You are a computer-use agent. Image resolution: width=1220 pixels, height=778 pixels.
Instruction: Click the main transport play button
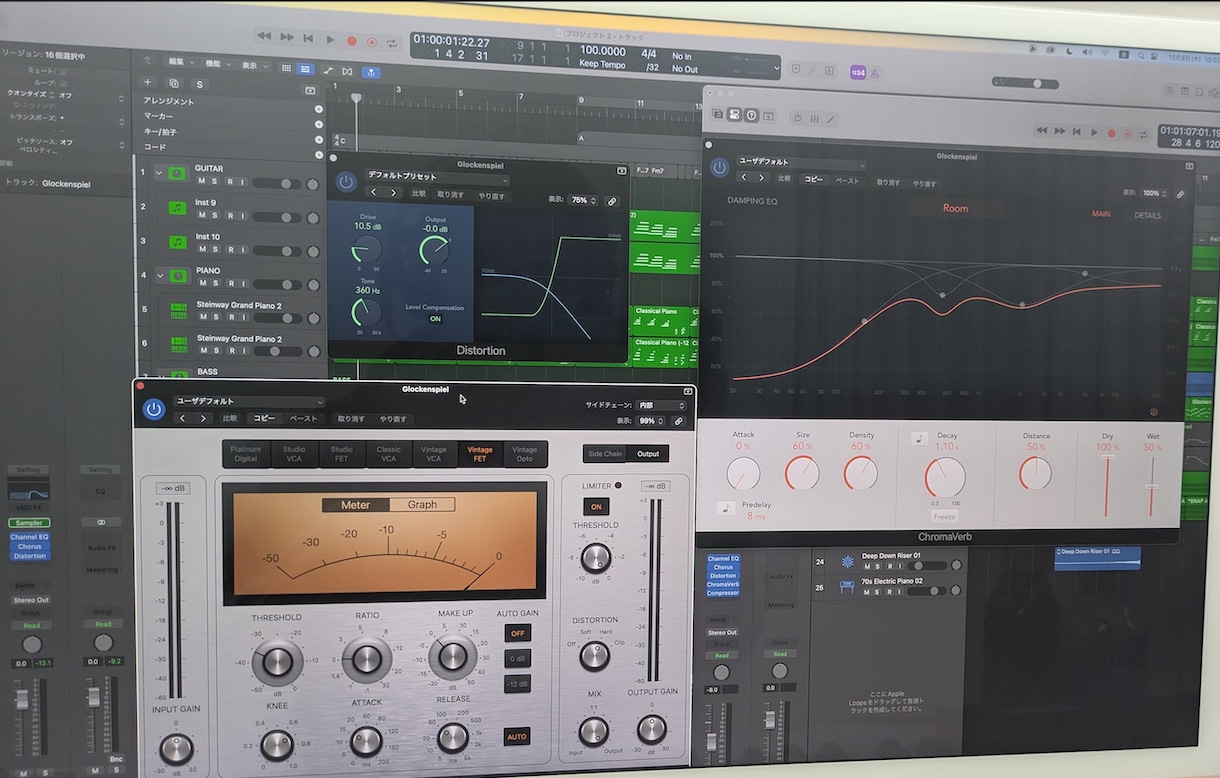click(330, 39)
